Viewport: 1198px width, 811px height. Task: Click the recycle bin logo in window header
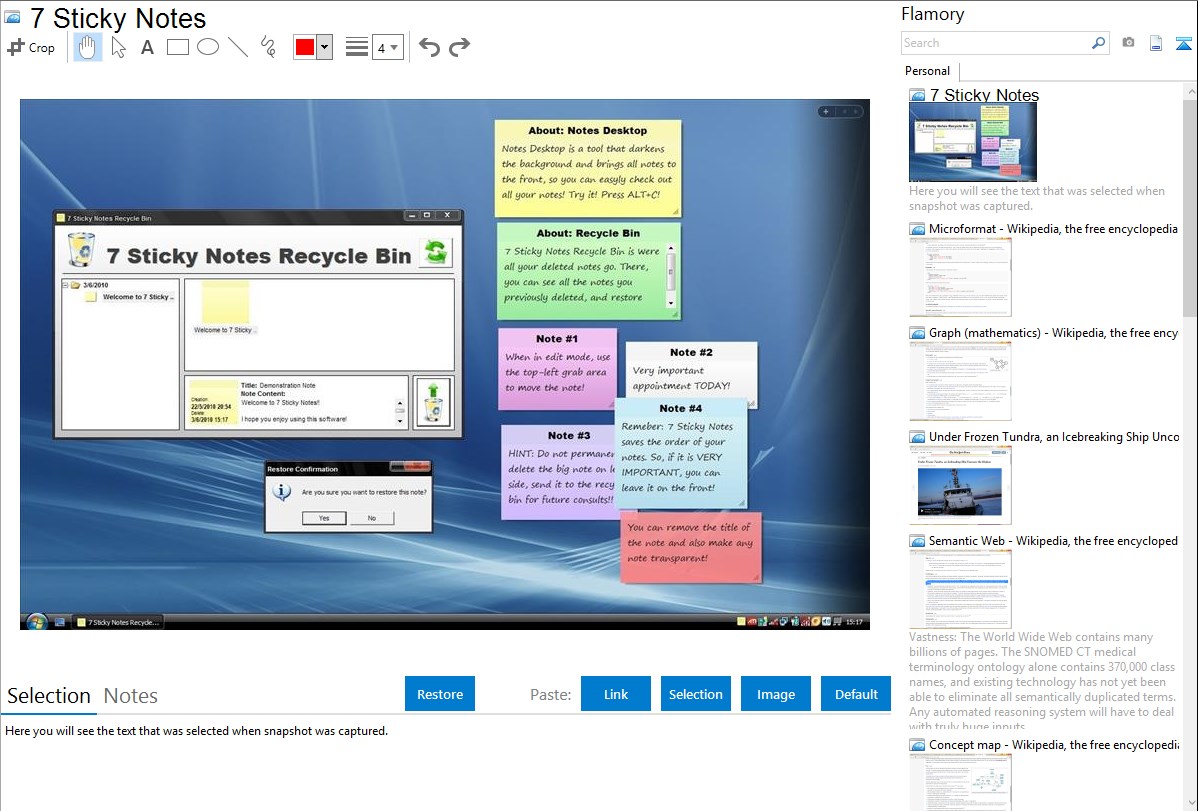coord(81,250)
